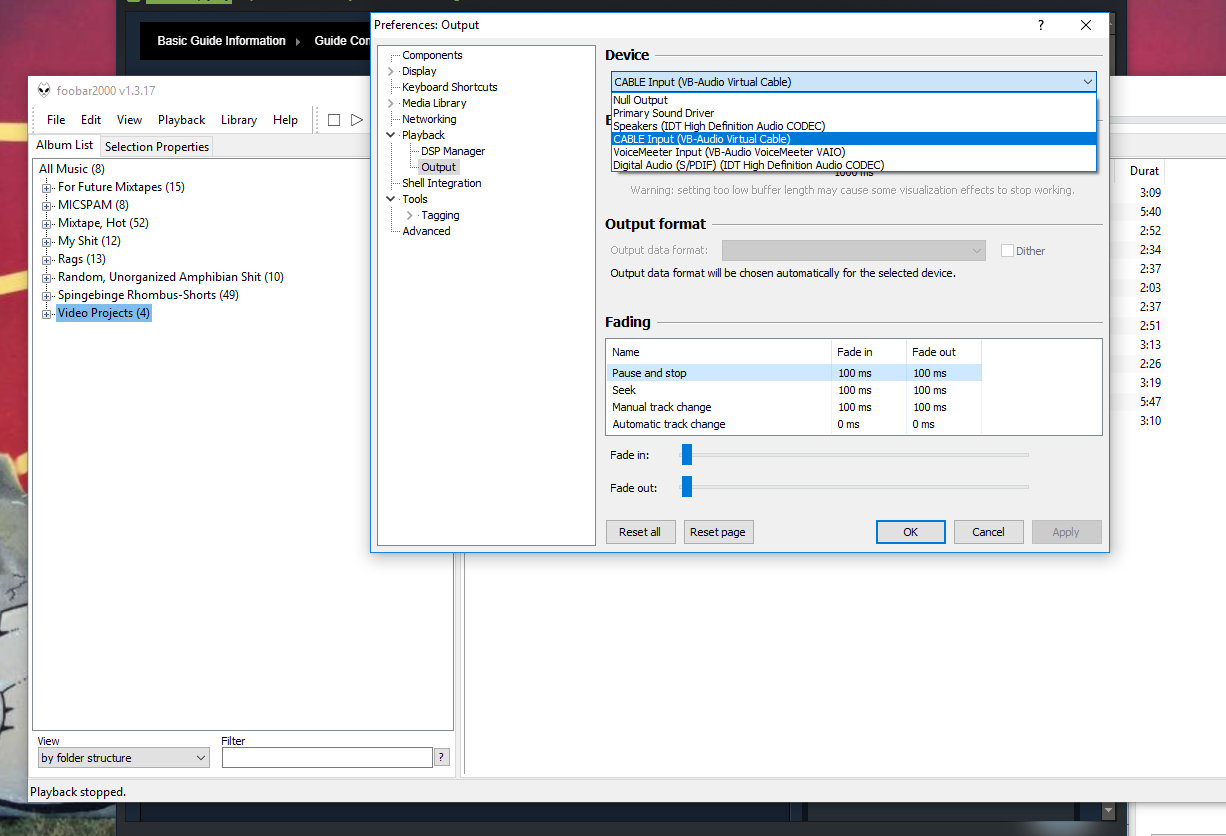This screenshot has height=836, width=1226.
Task: Collapse the Tools preferences node
Action: (x=391, y=199)
